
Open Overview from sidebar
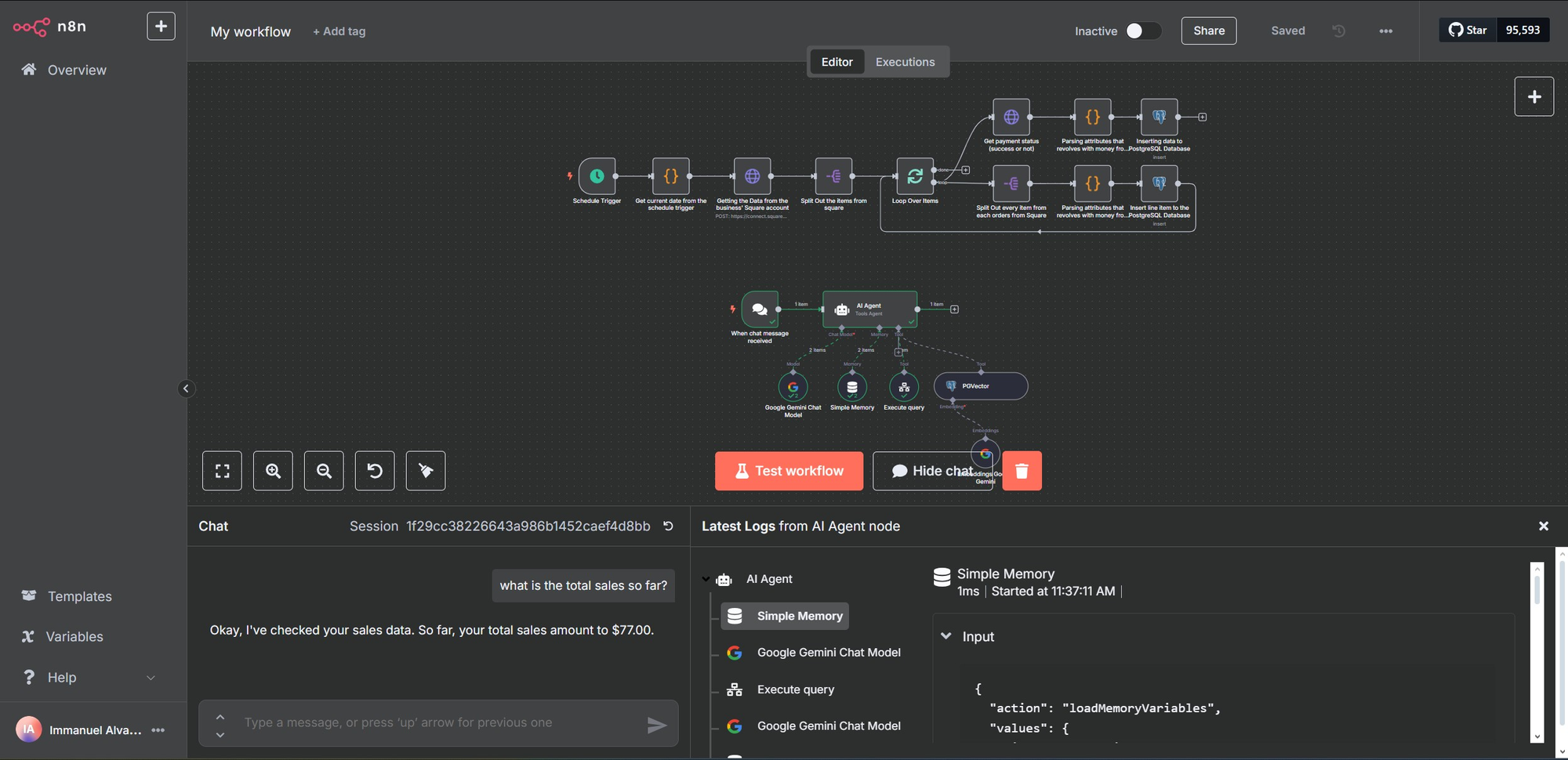click(77, 70)
